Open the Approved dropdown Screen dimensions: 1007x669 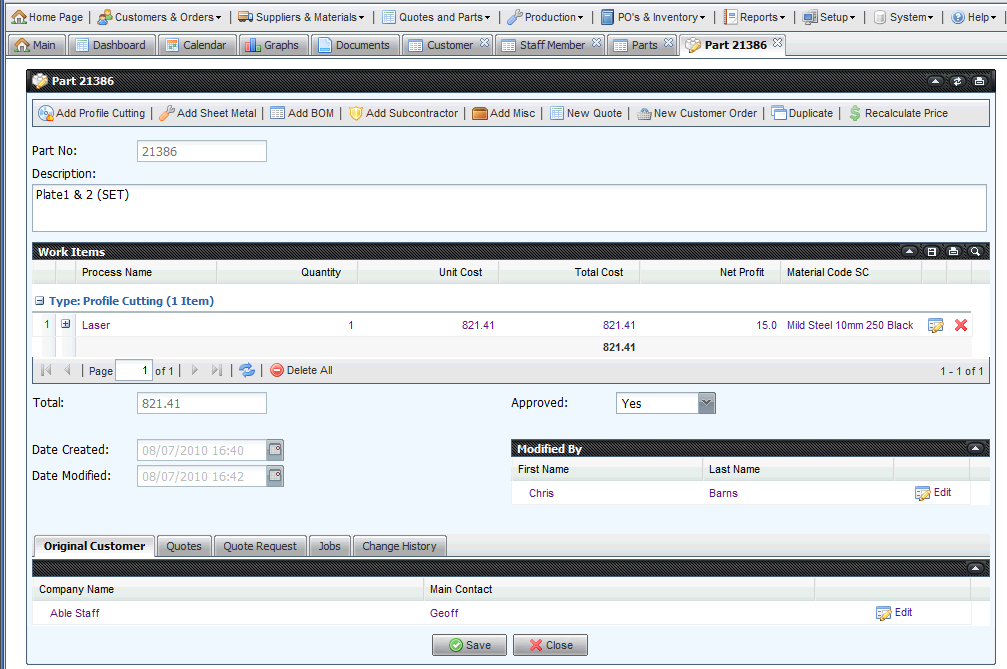[706, 403]
